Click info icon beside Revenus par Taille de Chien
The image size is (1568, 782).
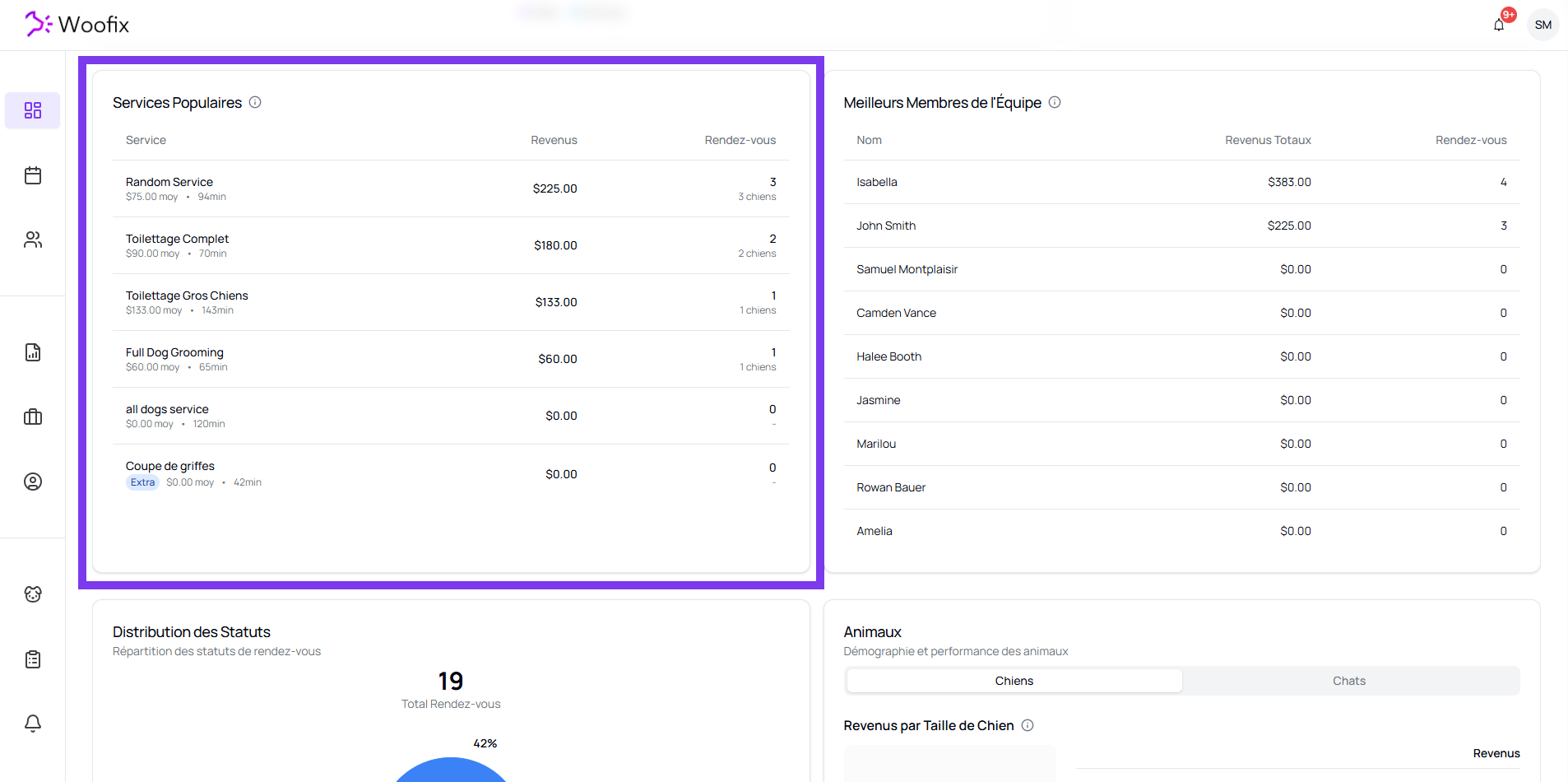pyautogui.click(x=1028, y=725)
